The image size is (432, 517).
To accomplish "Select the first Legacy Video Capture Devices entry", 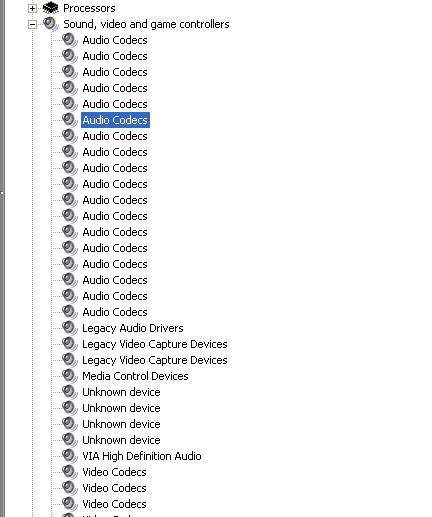I will pos(155,344).
